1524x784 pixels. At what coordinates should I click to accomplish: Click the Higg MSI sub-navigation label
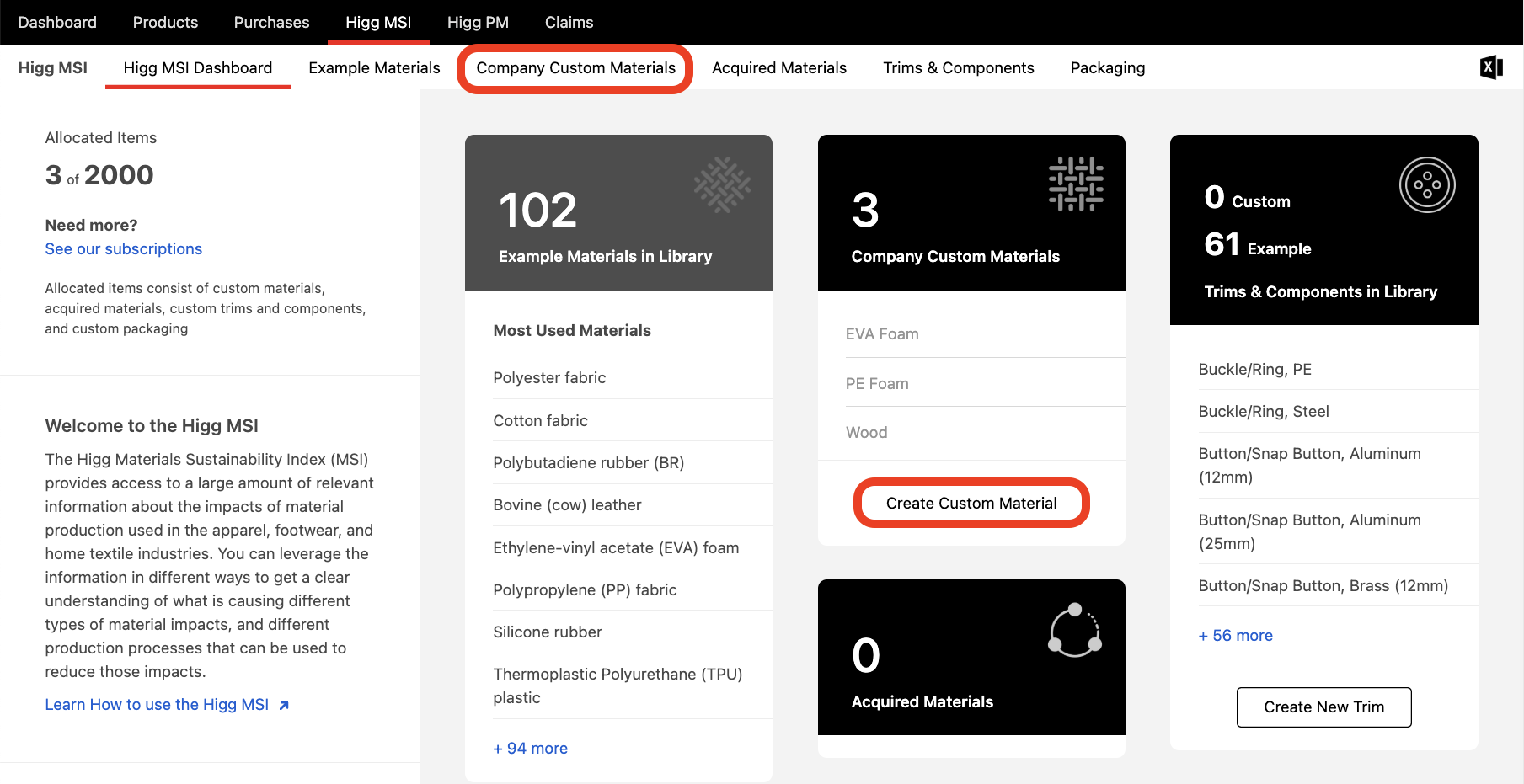point(53,67)
